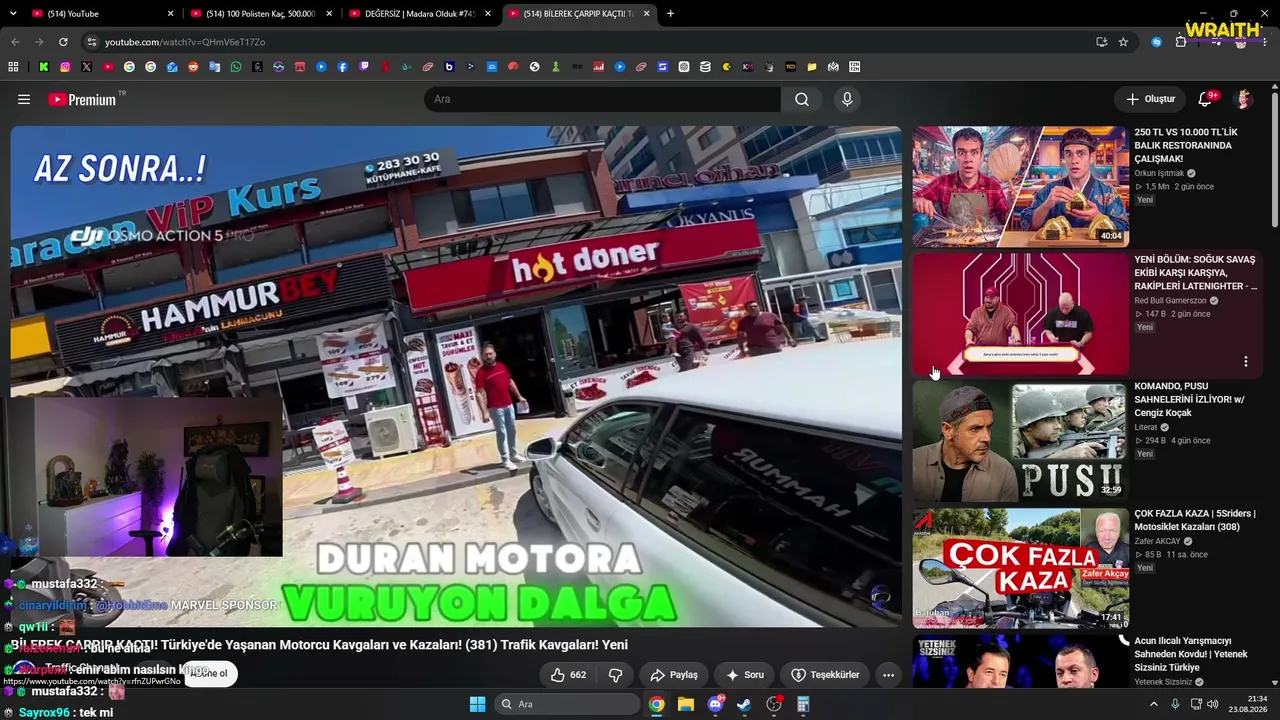
Task: View site information in the address bar
Action: click(91, 42)
